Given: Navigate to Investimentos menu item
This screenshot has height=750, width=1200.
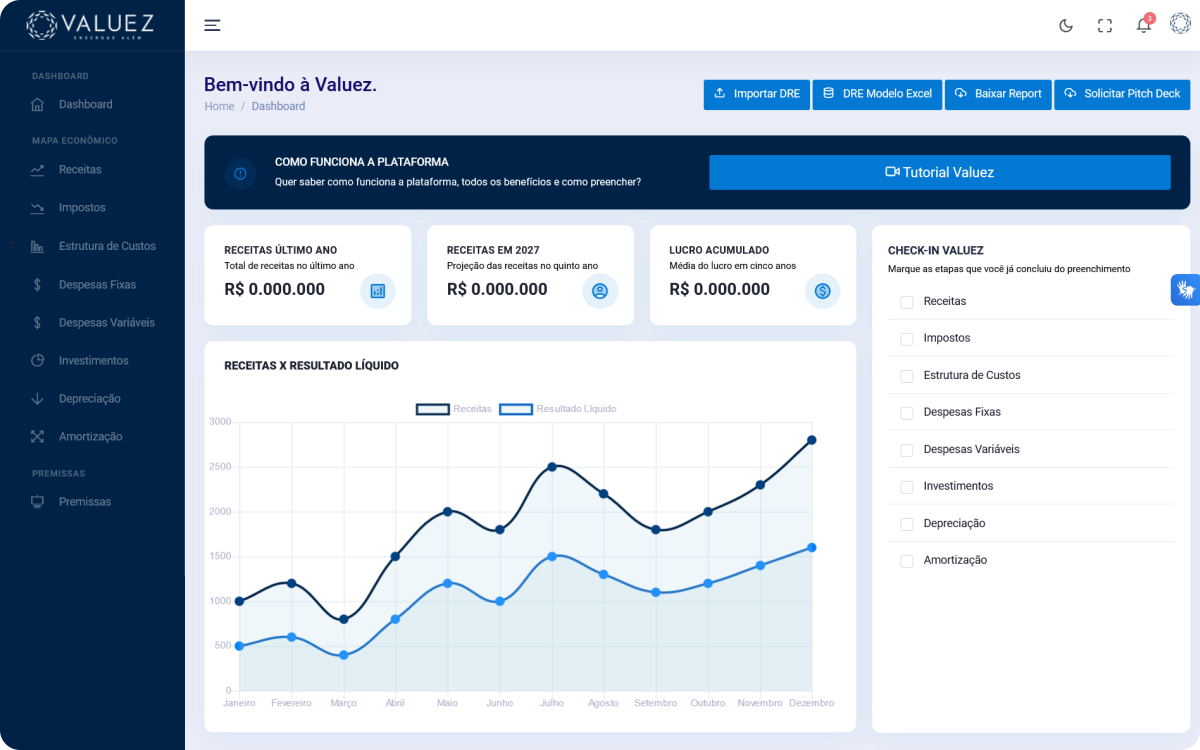Looking at the screenshot, I should pyautogui.click(x=92, y=360).
